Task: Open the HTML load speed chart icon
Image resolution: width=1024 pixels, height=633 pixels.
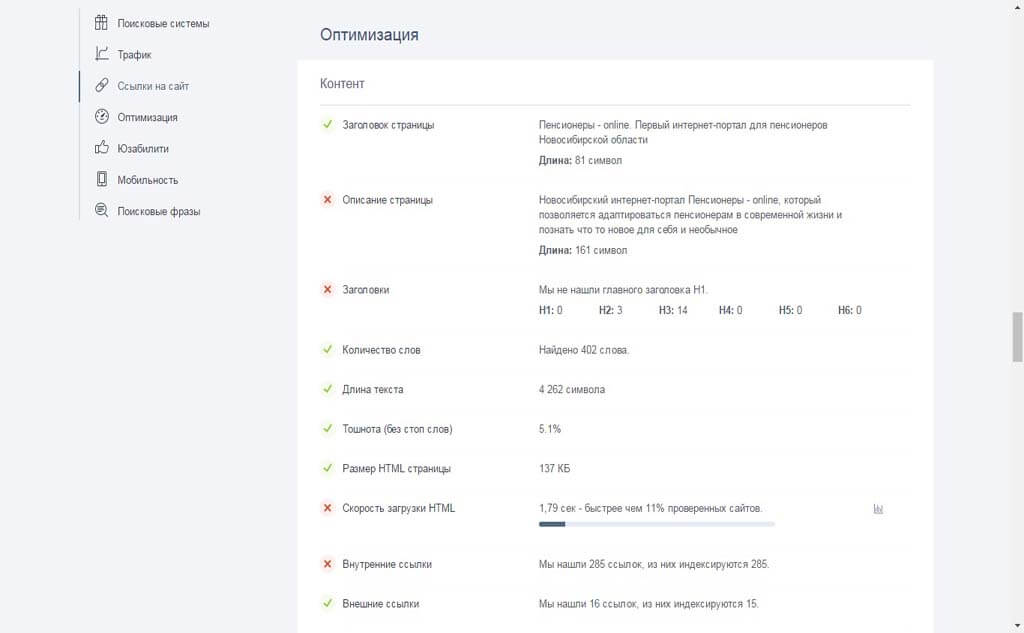Action: [x=878, y=509]
